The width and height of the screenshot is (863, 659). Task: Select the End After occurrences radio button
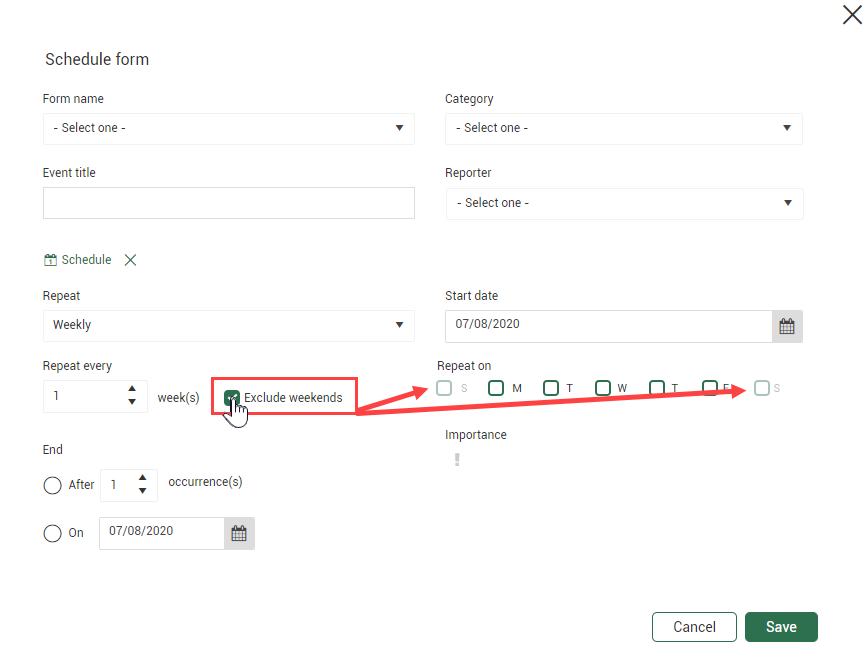click(53, 485)
